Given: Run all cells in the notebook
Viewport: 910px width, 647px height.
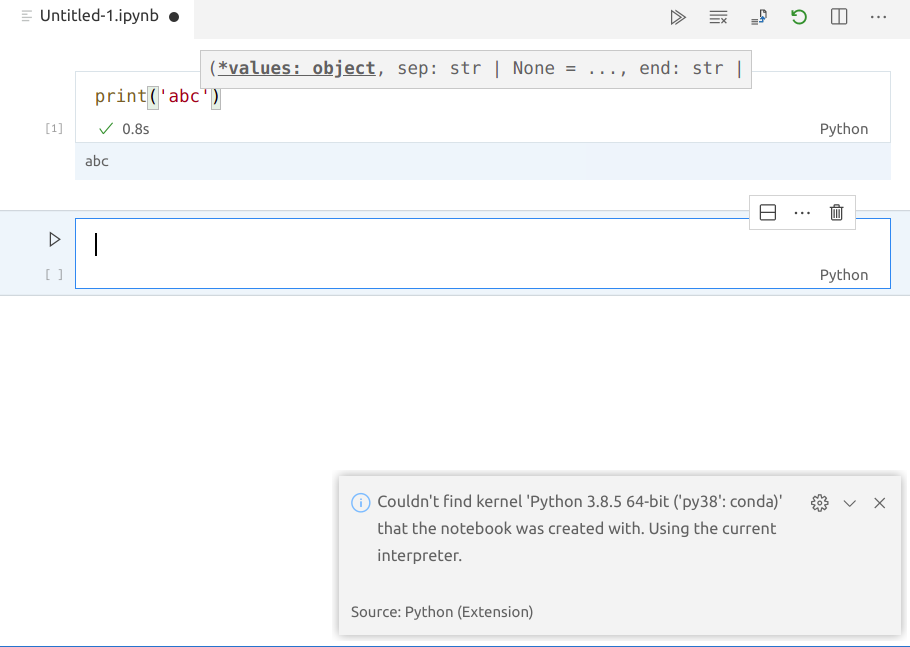Looking at the screenshot, I should pos(678,17).
